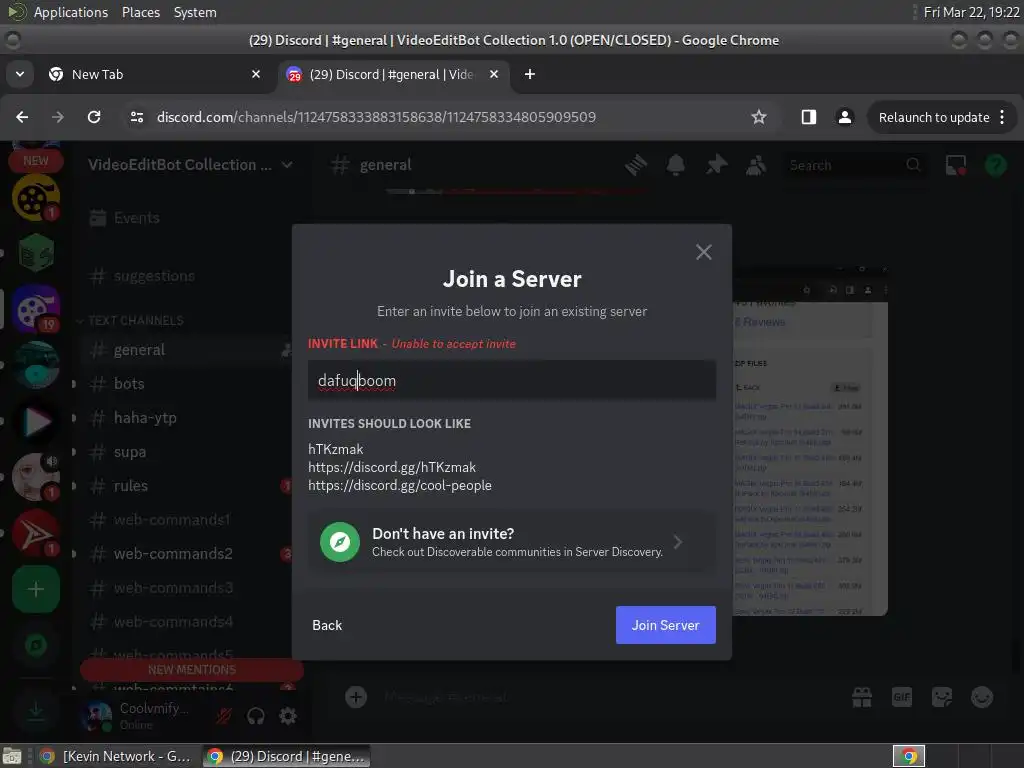Open the web-commands3 channel
This screenshot has height=768, width=1024.
click(173, 588)
